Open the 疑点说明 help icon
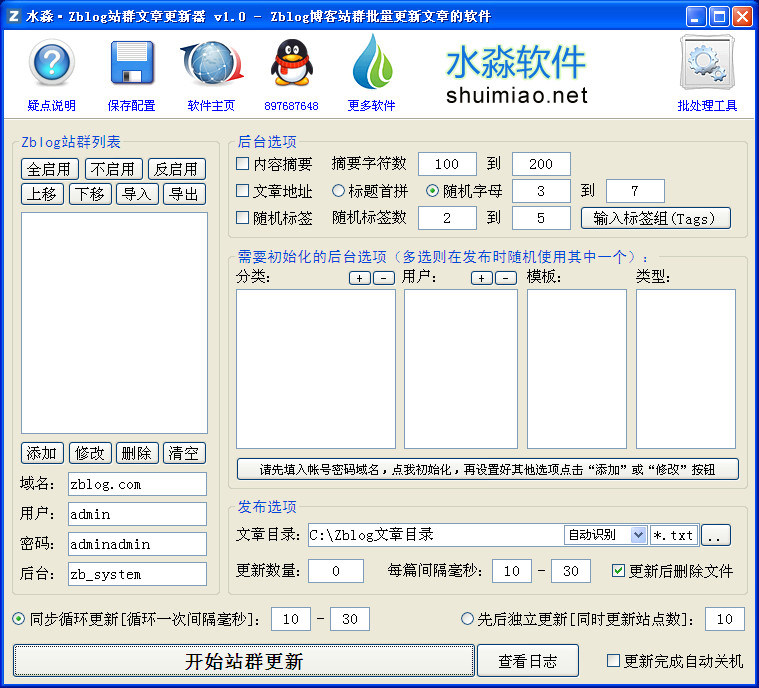Screen dimensions: 759x688 [51, 62]
